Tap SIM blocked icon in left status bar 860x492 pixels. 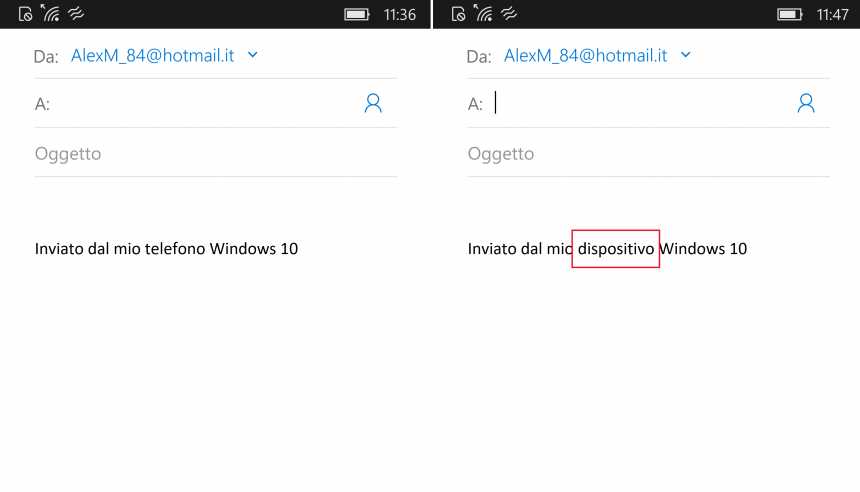pyautogui.click(x=25, y=14)
